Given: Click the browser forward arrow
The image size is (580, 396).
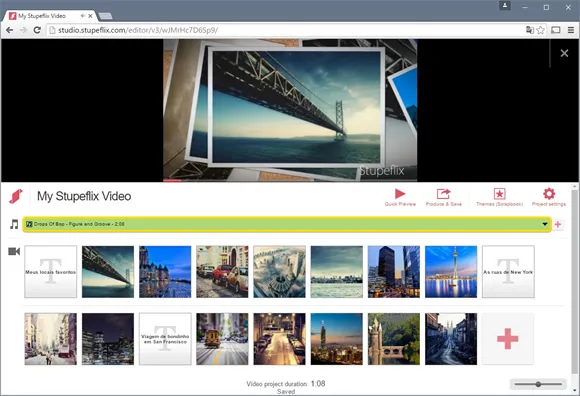Looking at the screenshot, I should point(23,30).
